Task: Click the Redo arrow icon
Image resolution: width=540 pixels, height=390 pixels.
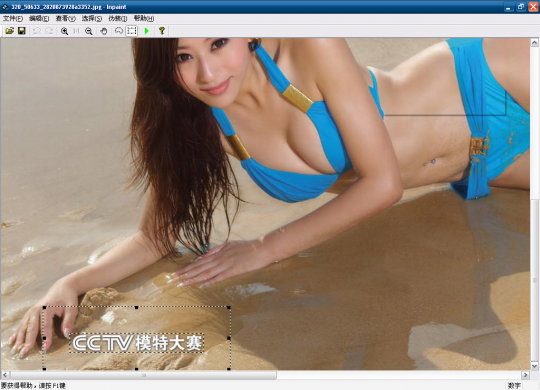Action: (49, 31)
